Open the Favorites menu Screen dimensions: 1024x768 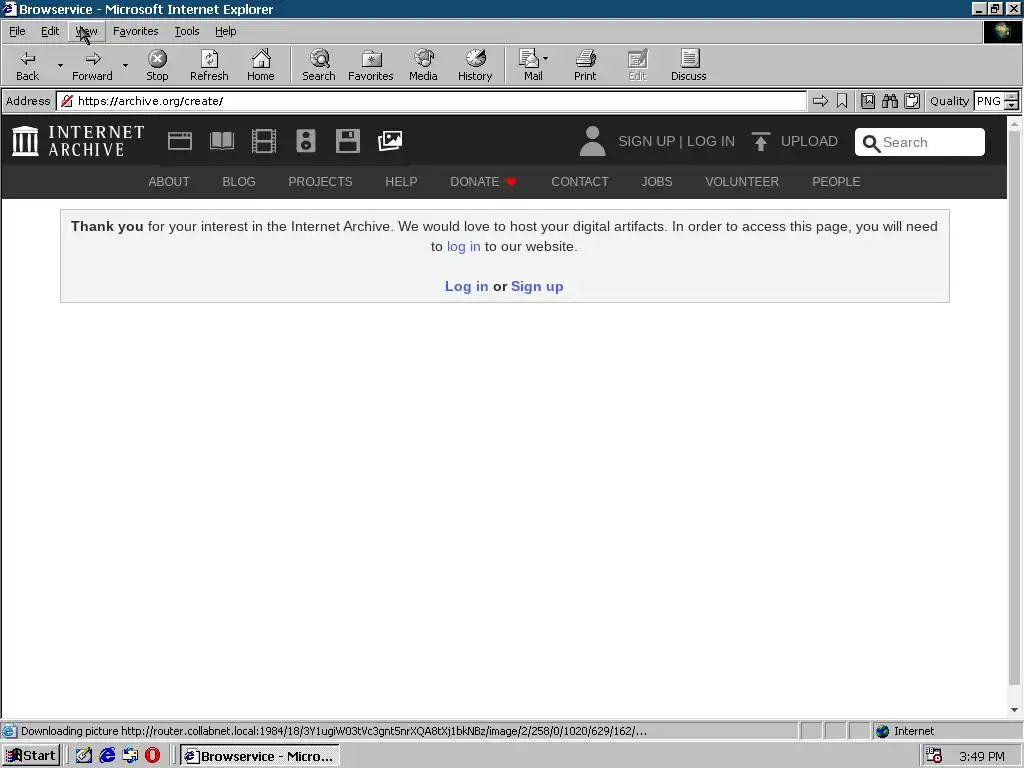point(135,31)
